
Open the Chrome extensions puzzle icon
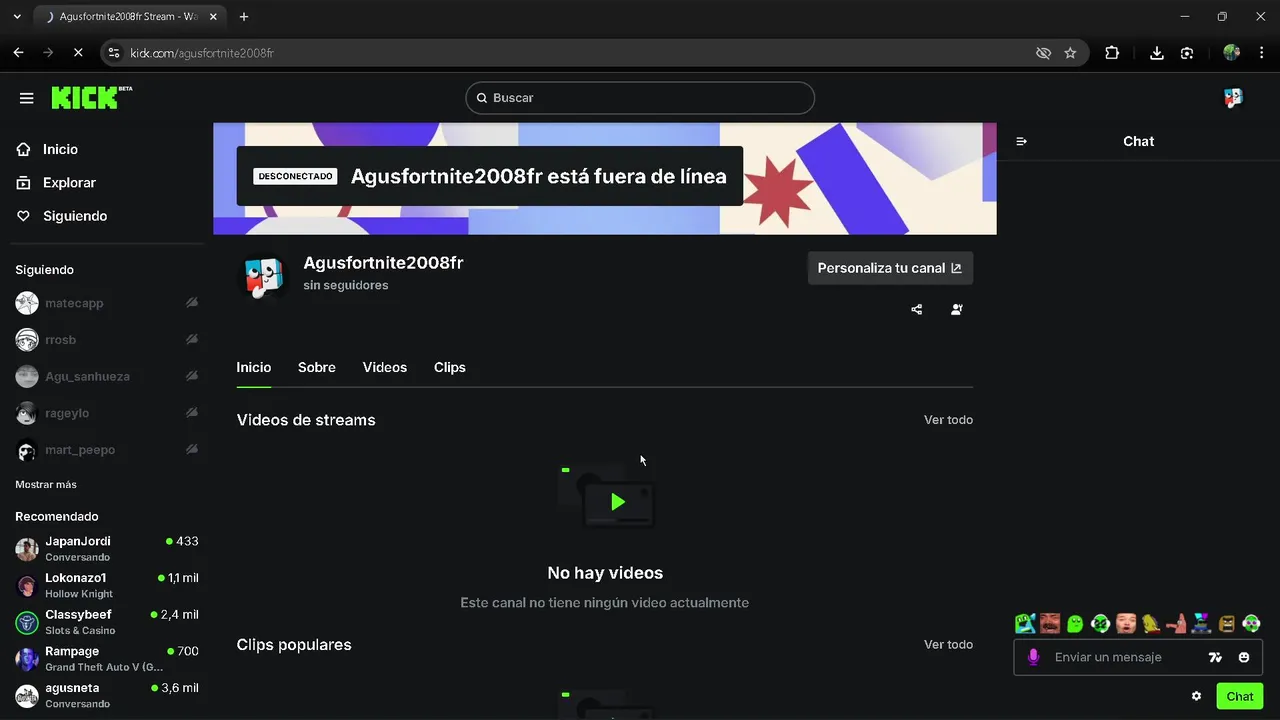coord(1112,53)
